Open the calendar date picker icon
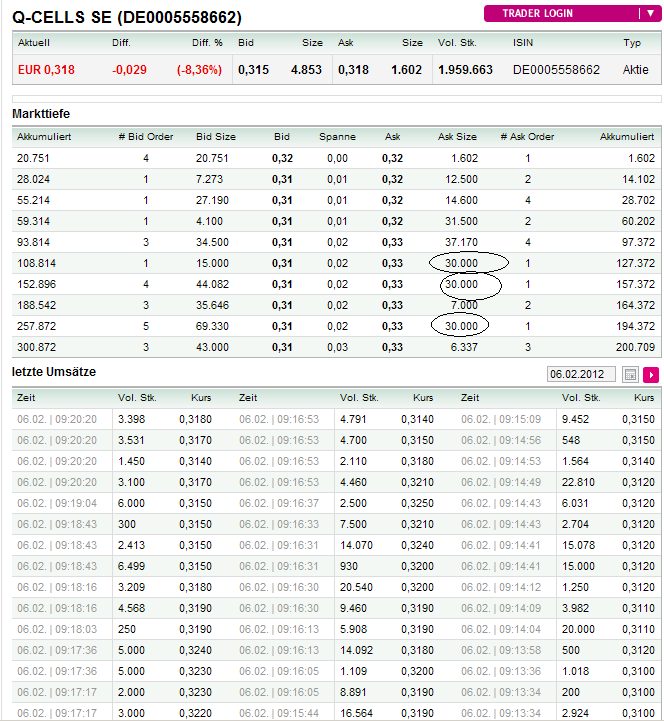This screenshot has height=721, width=664. [x=630, y=374]
